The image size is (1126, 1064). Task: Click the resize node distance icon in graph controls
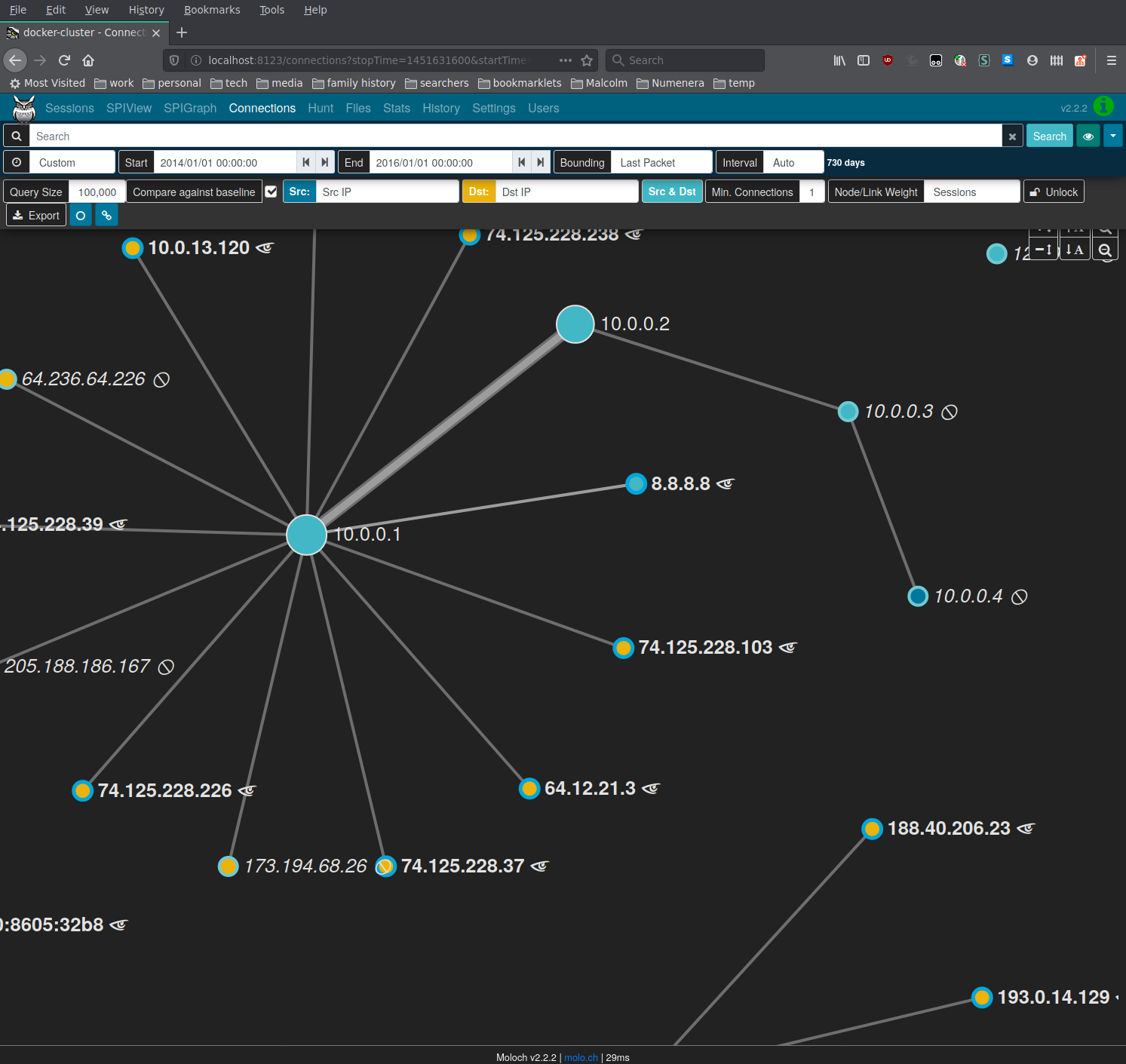coord(1042,250)
